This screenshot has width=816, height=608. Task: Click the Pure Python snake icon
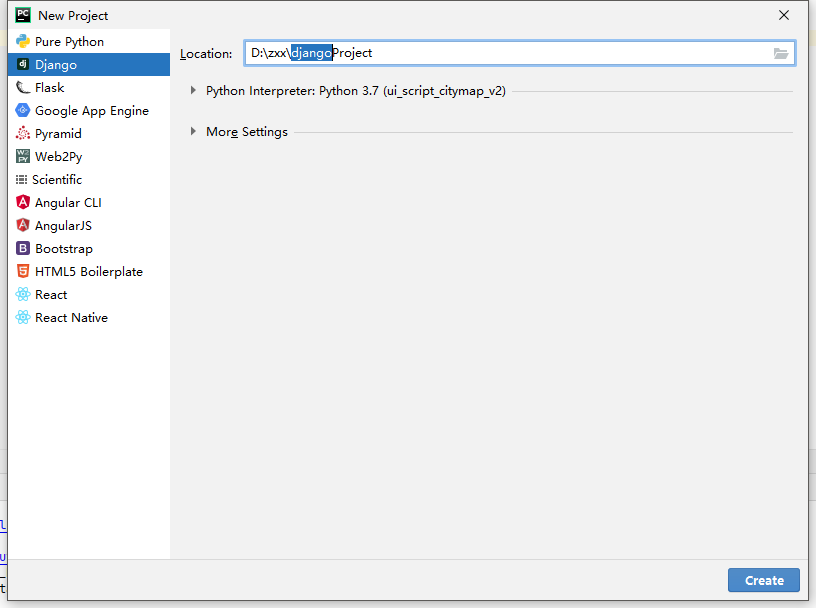click(x=23, y=41)
